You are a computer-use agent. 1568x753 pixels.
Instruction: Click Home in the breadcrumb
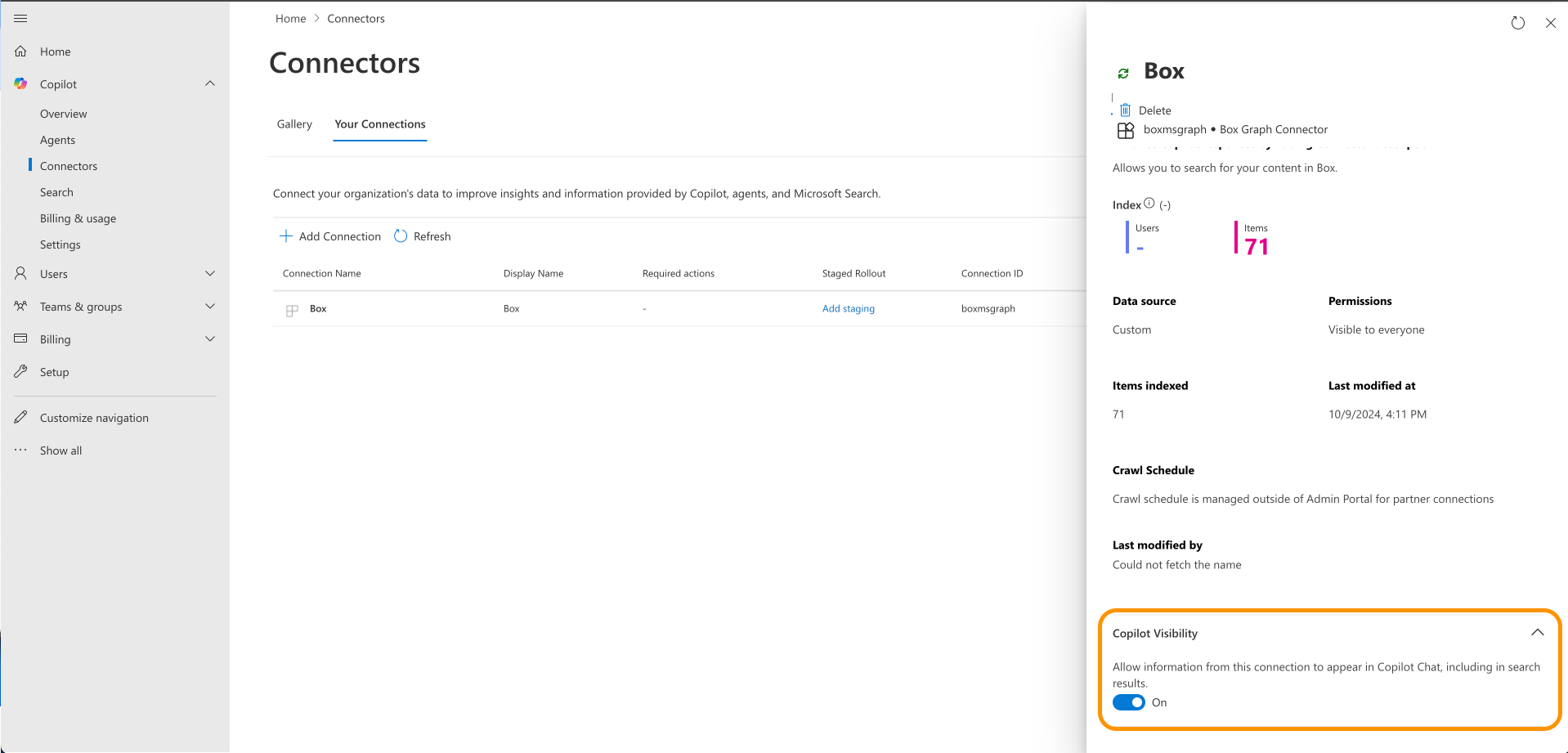tap(290, 19)
